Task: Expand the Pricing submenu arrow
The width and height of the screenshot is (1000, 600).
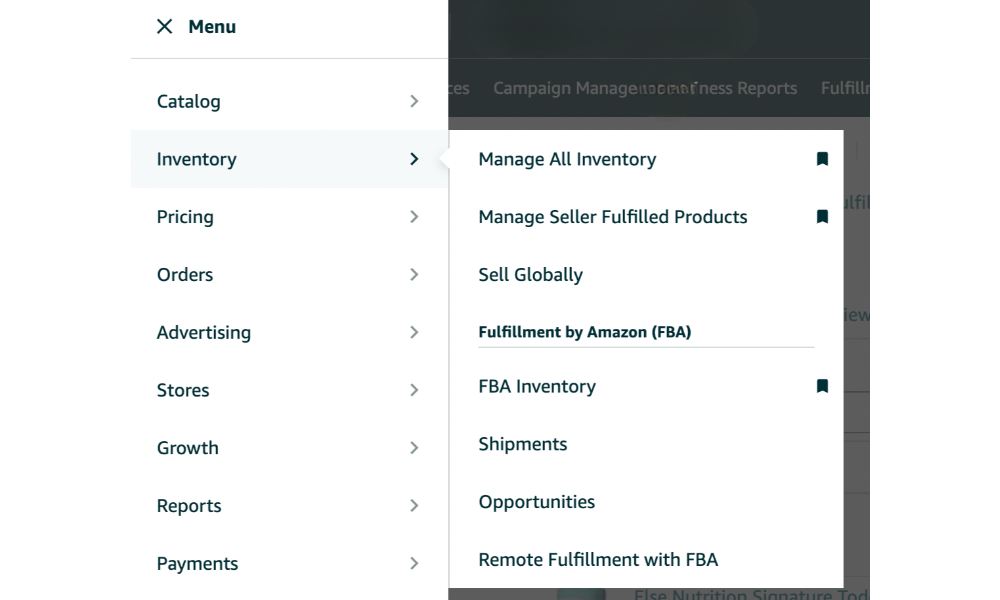Action: 414,217
